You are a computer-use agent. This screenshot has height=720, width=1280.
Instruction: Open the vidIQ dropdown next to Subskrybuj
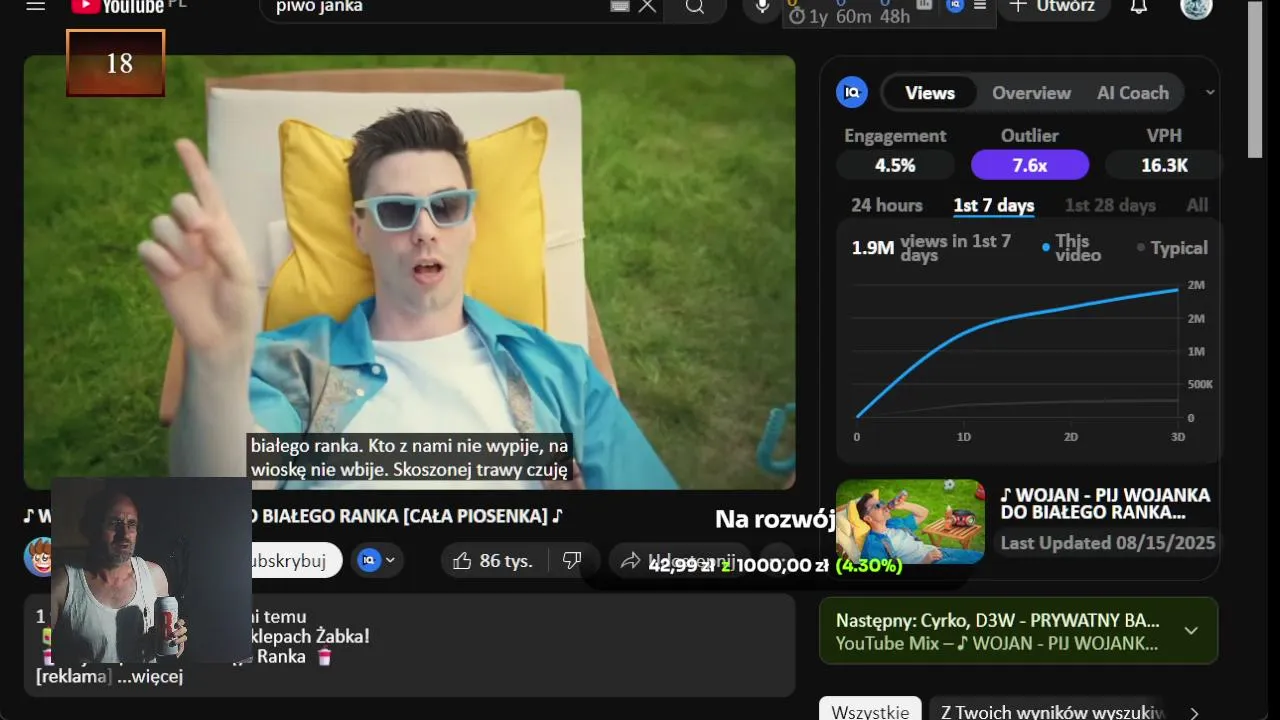(378, 561)
